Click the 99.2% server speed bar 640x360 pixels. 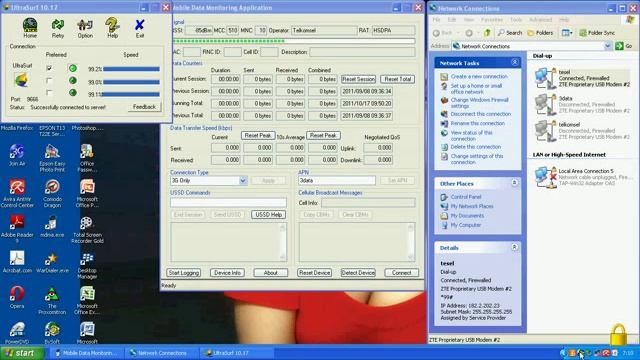[131, 69]
